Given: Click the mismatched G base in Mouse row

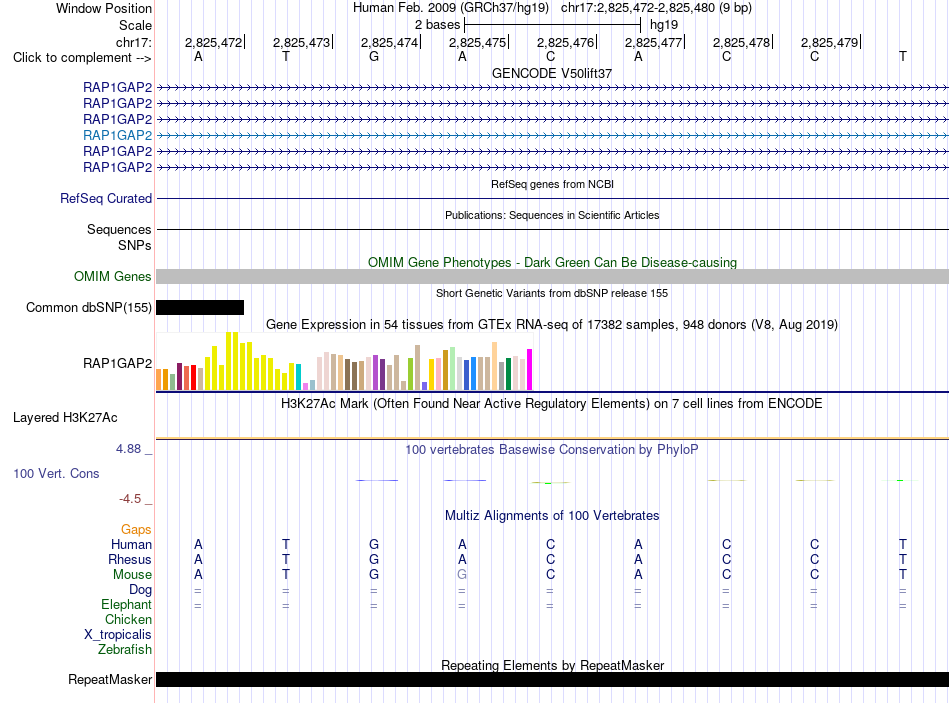Looking at the screenshot, I should point(462,575).
